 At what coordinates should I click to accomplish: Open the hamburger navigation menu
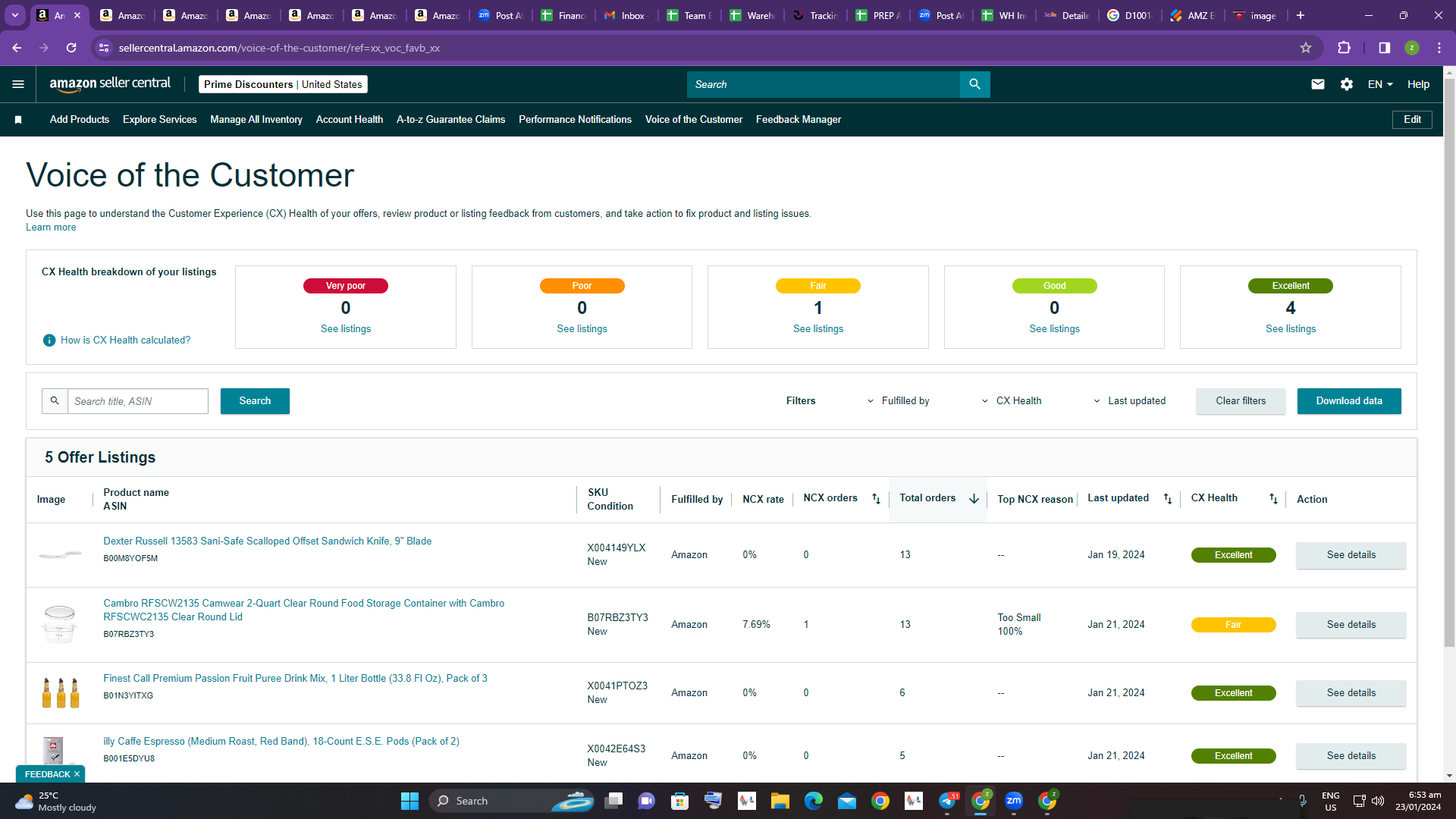pos(18,84)
